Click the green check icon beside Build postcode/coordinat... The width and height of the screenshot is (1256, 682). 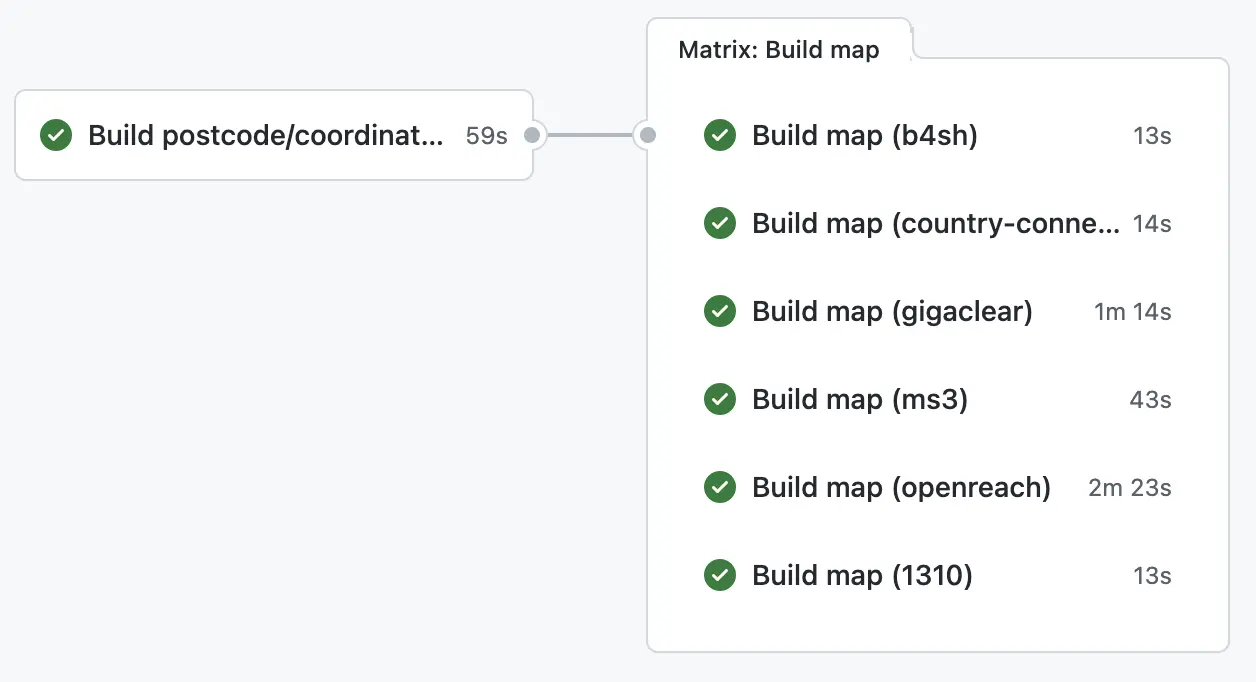coord(56,135)
